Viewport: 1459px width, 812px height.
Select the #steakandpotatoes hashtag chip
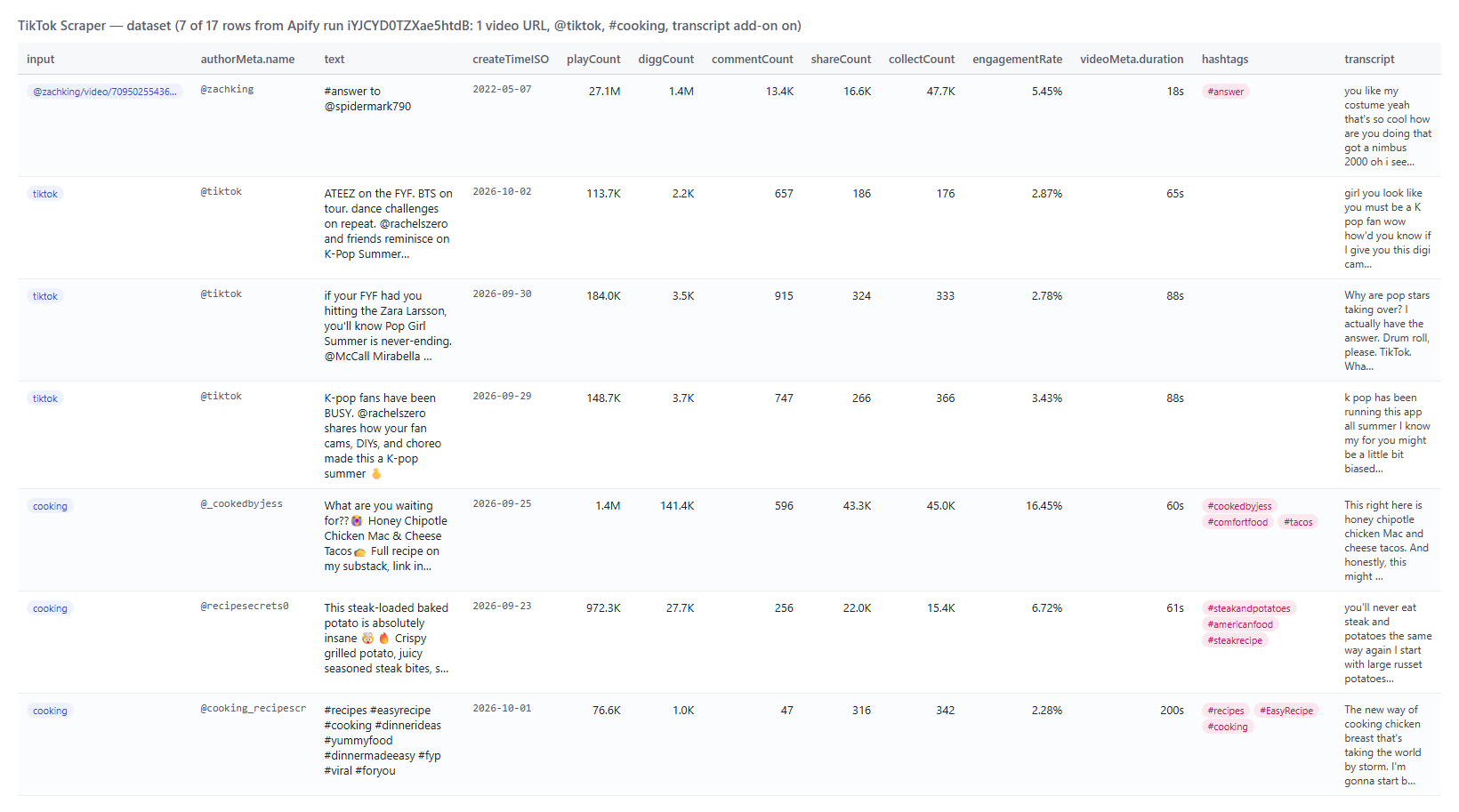coord(1249,608)
